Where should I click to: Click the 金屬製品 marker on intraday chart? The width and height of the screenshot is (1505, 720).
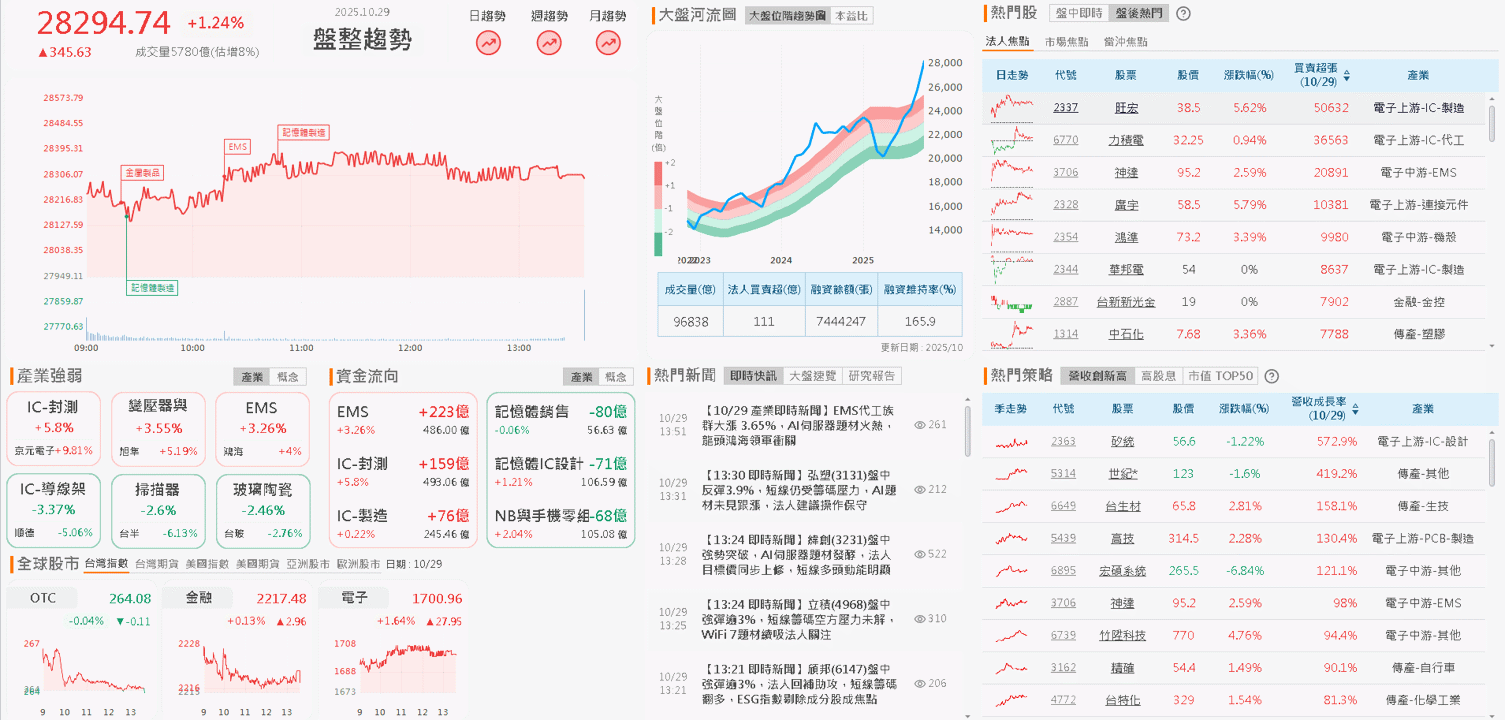pos(142,173)
